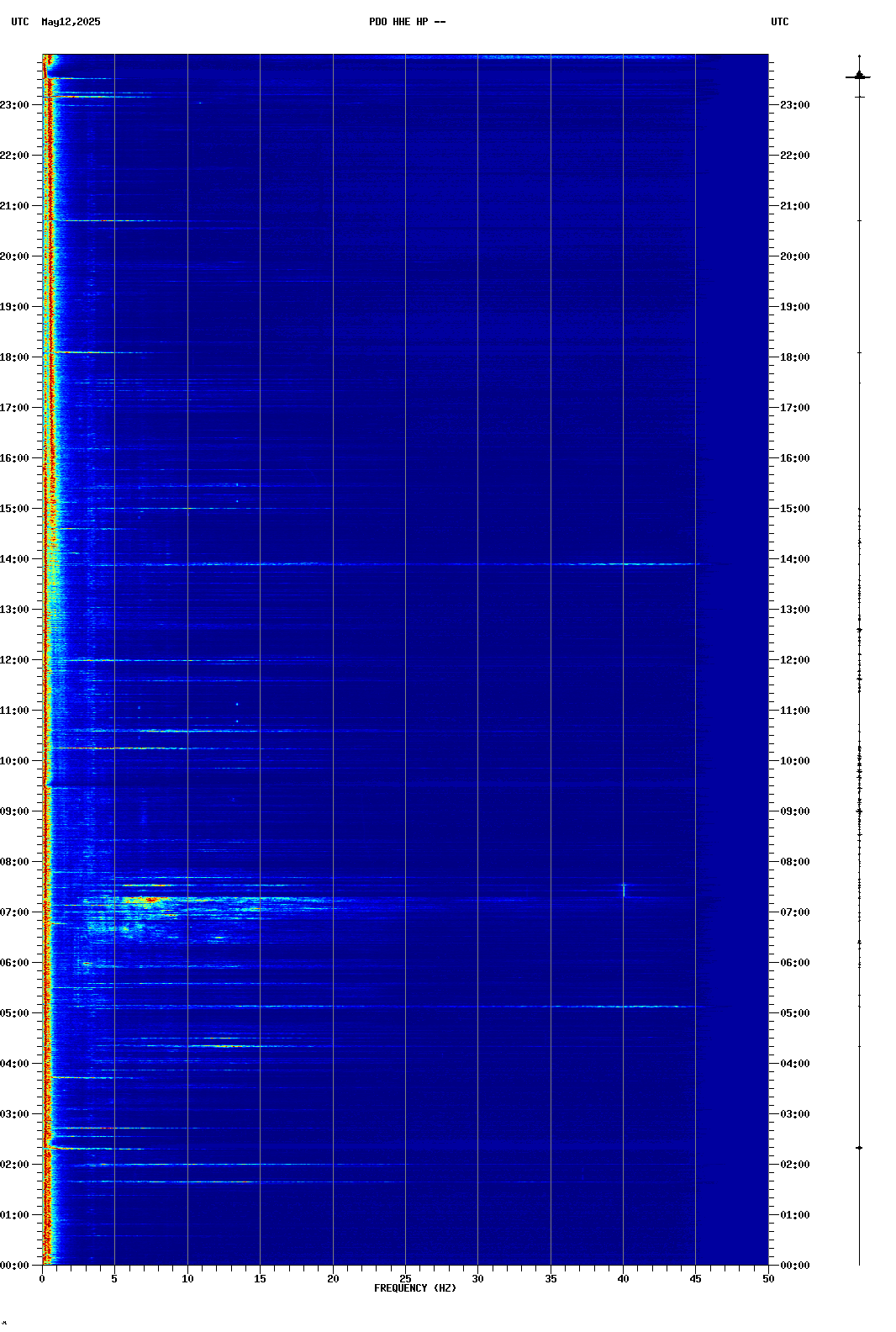Select the 14:00 label on right axis

click(795, 559)
